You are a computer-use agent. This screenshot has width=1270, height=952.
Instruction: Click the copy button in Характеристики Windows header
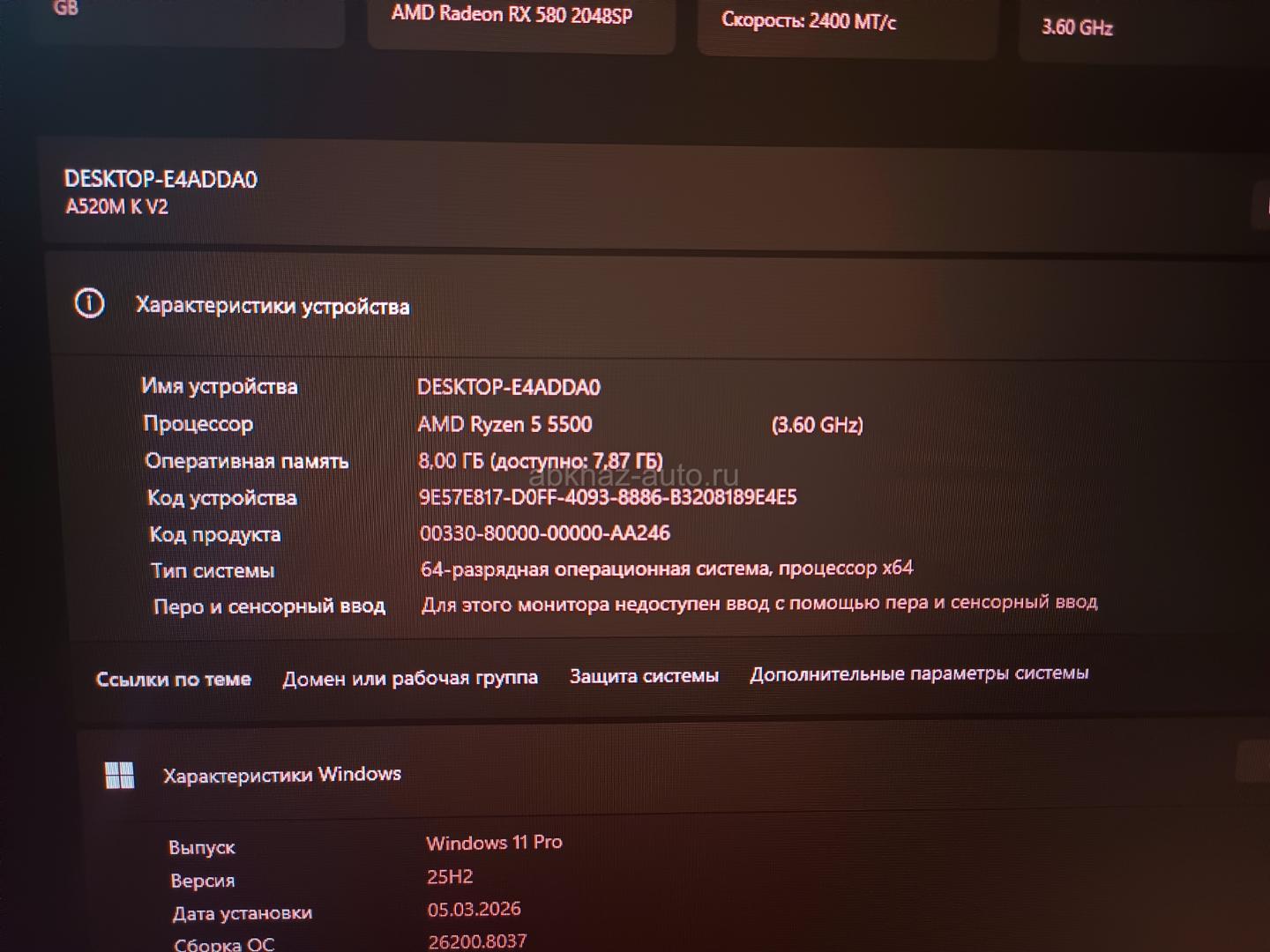click(1252, 762)
